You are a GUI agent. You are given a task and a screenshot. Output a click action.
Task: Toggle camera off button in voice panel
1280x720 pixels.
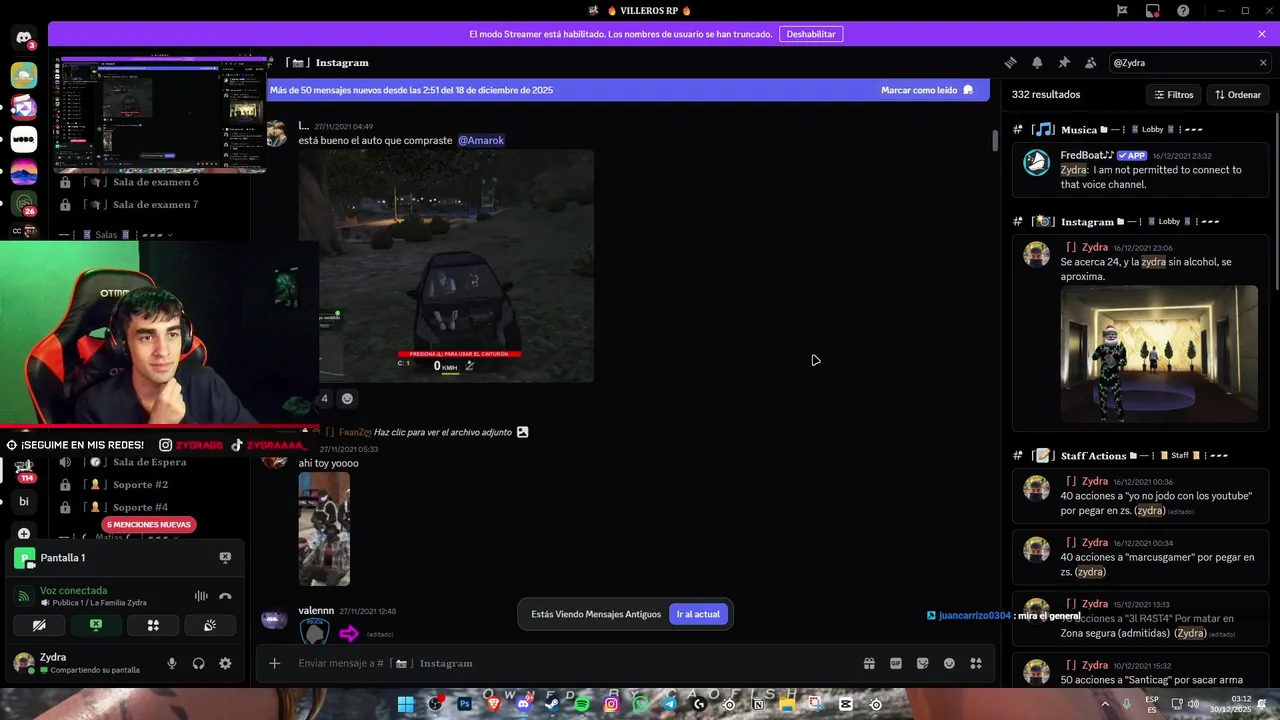(39, 625)
